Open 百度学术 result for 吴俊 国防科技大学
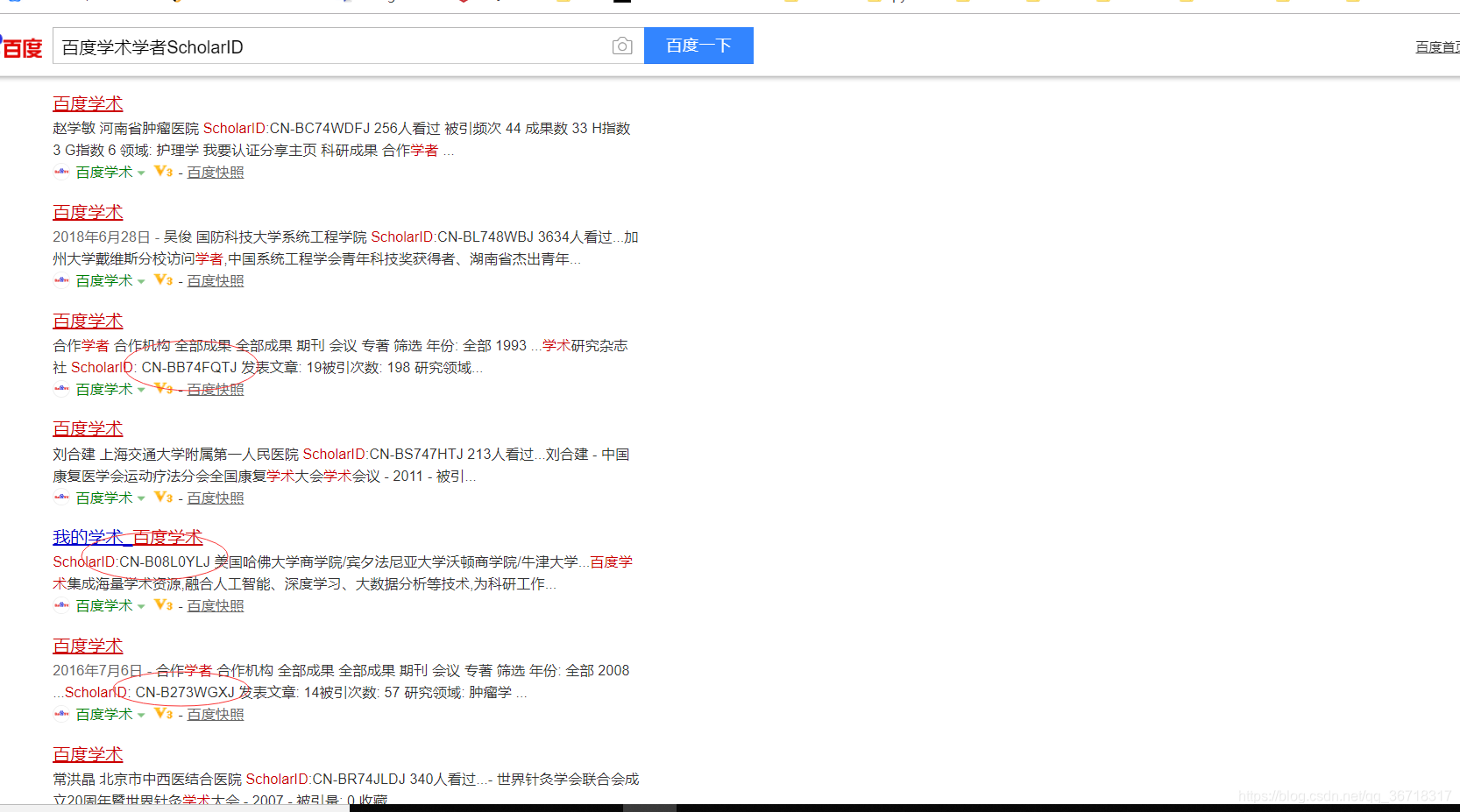This screenshot has height=812, width=1460. click(88, 212)
